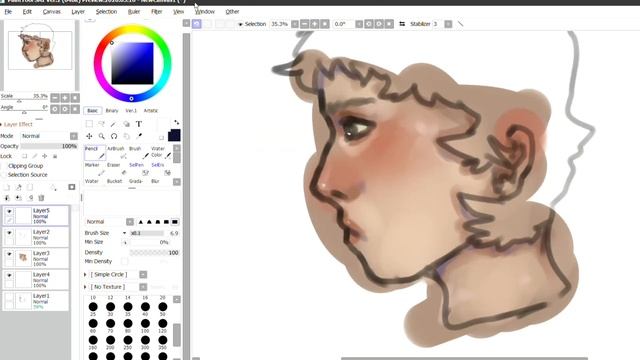Enable the Selection Source checkbox

click(4, 175)
